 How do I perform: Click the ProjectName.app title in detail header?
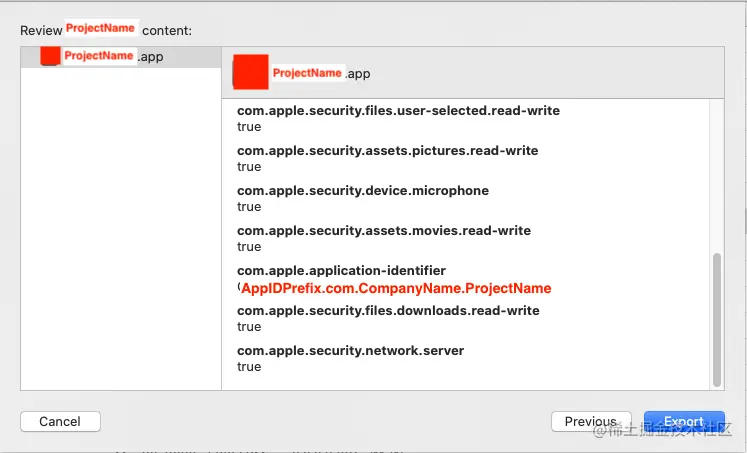[x=322, y=73]
